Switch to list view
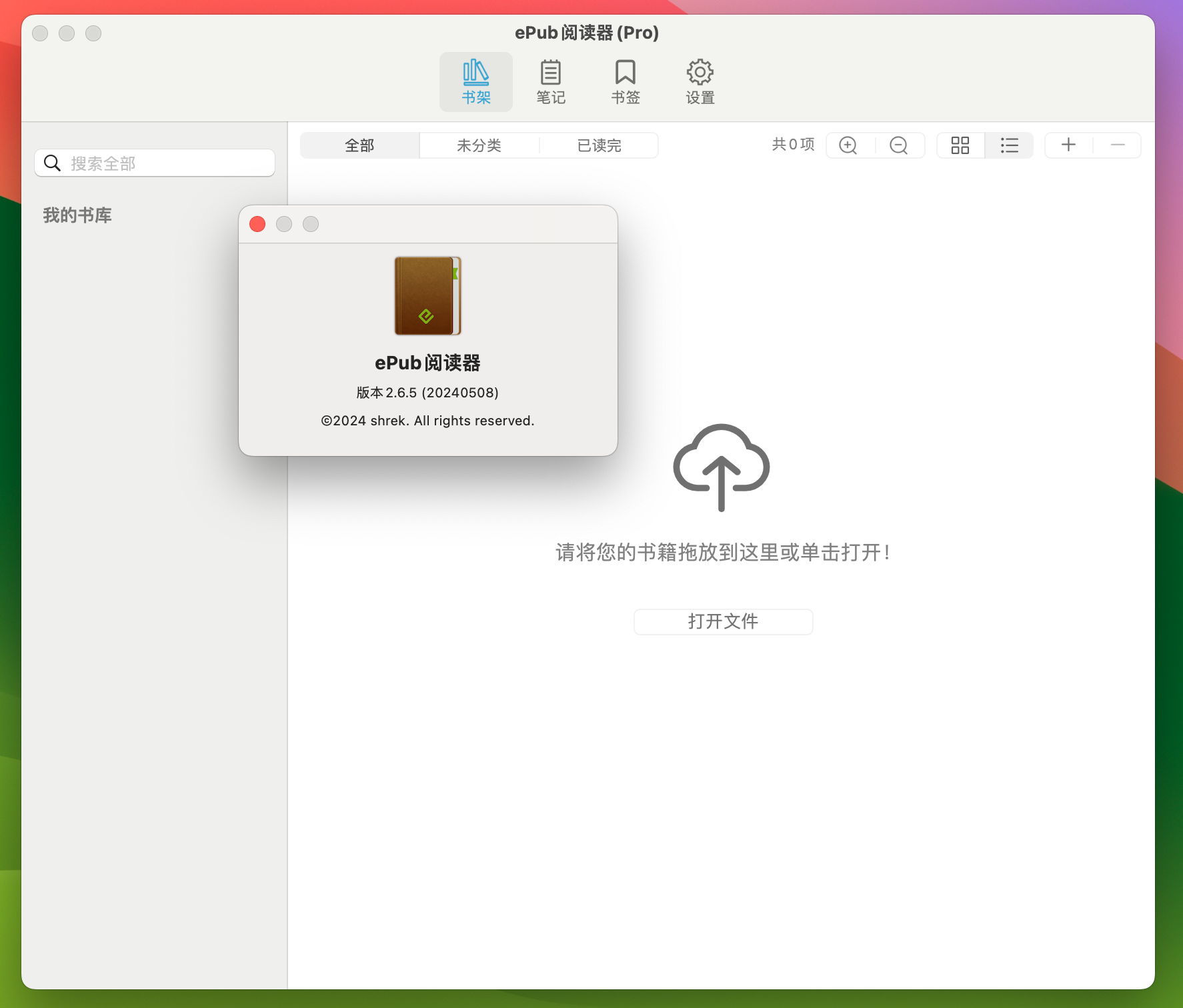Screen dimensions: 1183x1008 pyautogui.click(x=1010, y=145)
